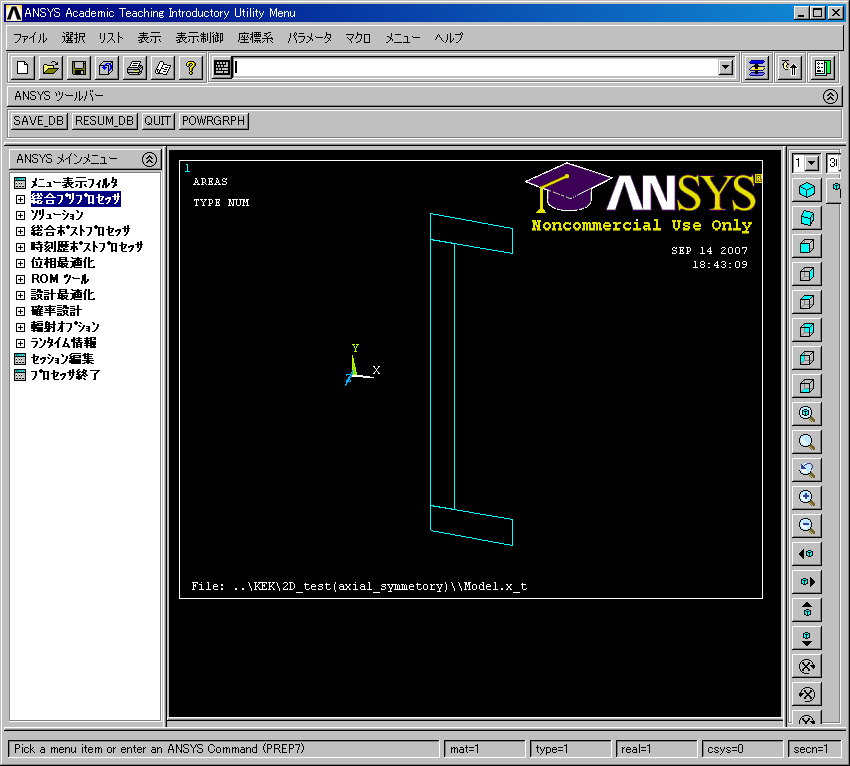Expand the 確率設計 tree node
850x766 pixels.
pos(20,311)
